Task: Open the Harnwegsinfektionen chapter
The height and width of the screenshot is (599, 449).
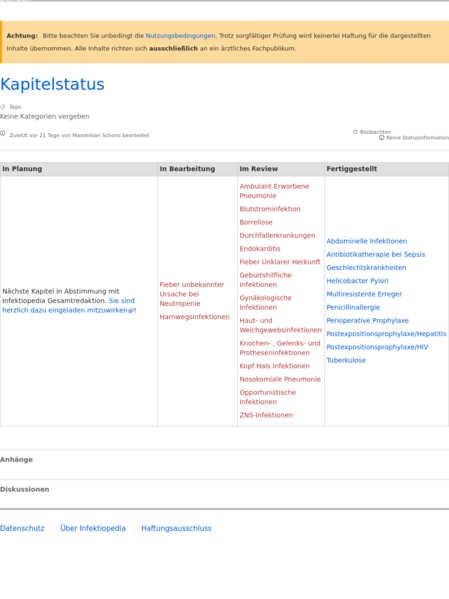Action: [195, 317]
